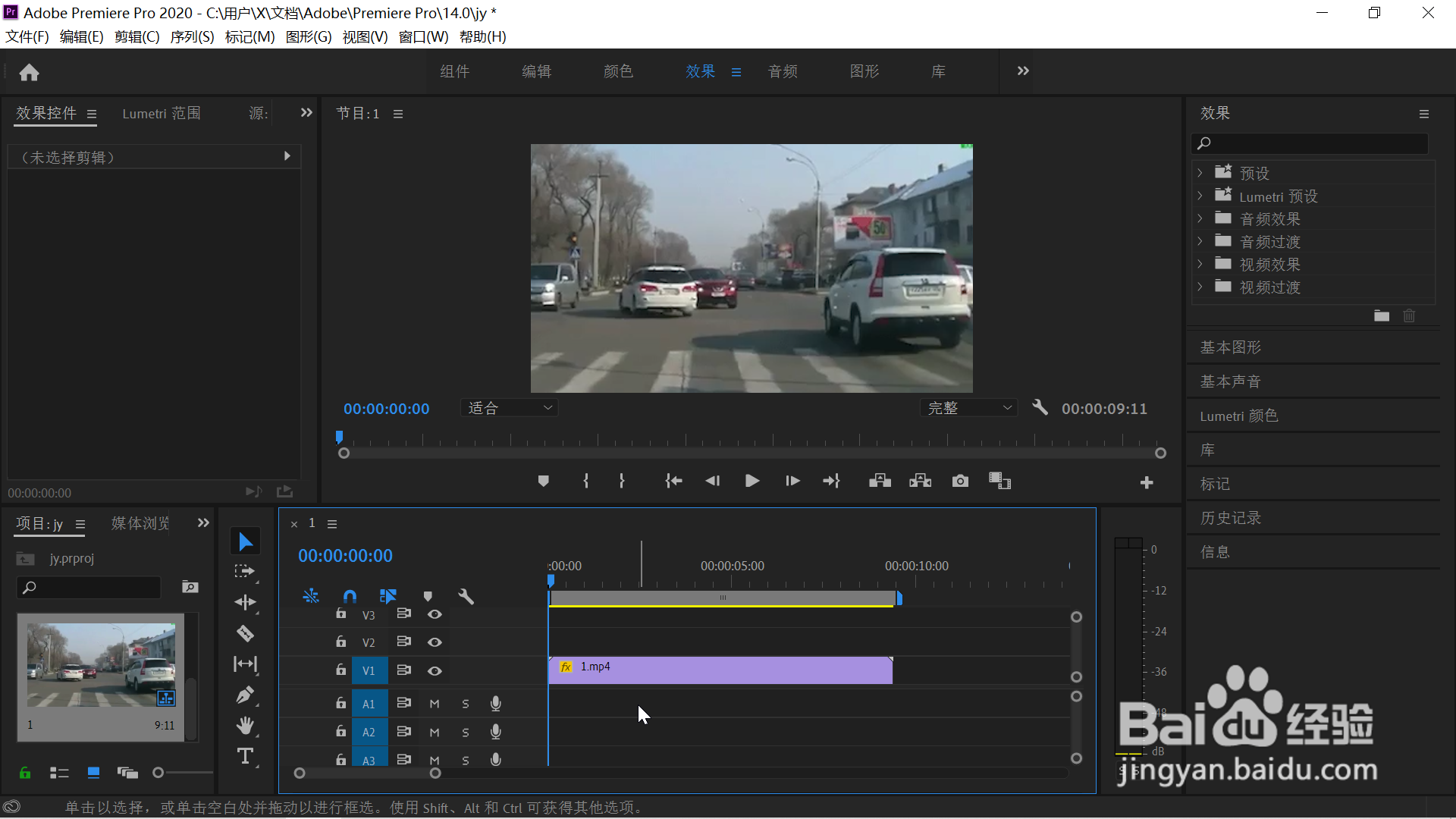Select the Pen tool

(x=245, y=695)
